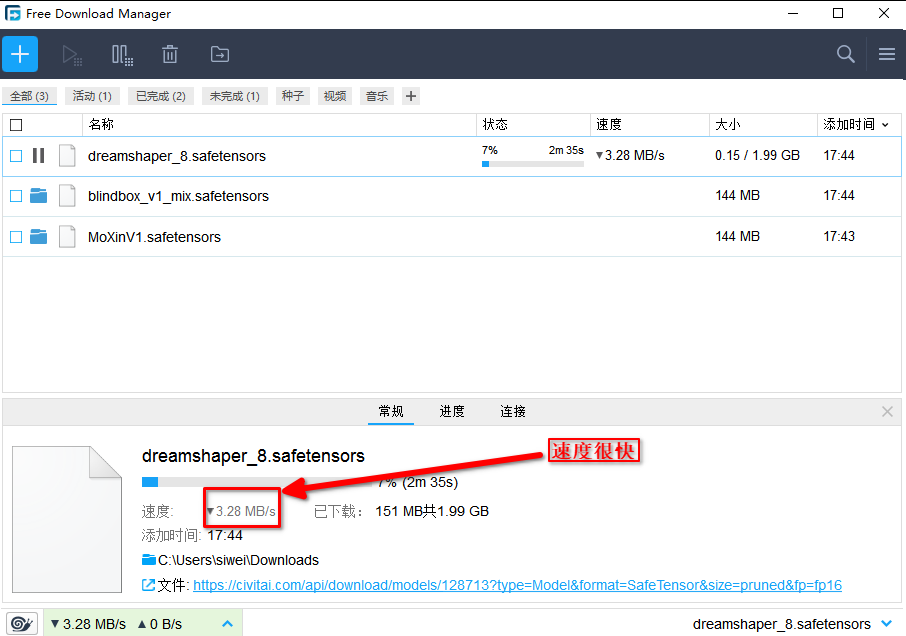Expand the speed limit chevron in status bar

click(x=227, y=624)
